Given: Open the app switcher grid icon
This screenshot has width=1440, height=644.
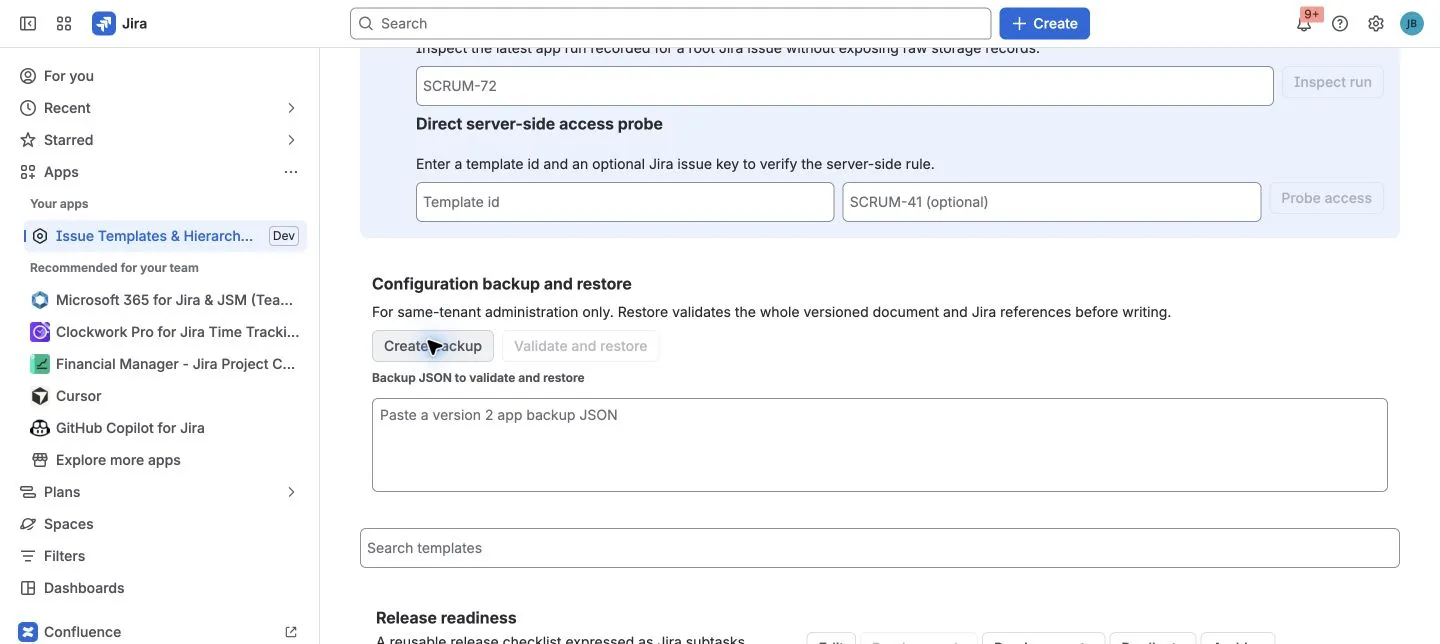Looking at the screenshot, I should [64, 23].
